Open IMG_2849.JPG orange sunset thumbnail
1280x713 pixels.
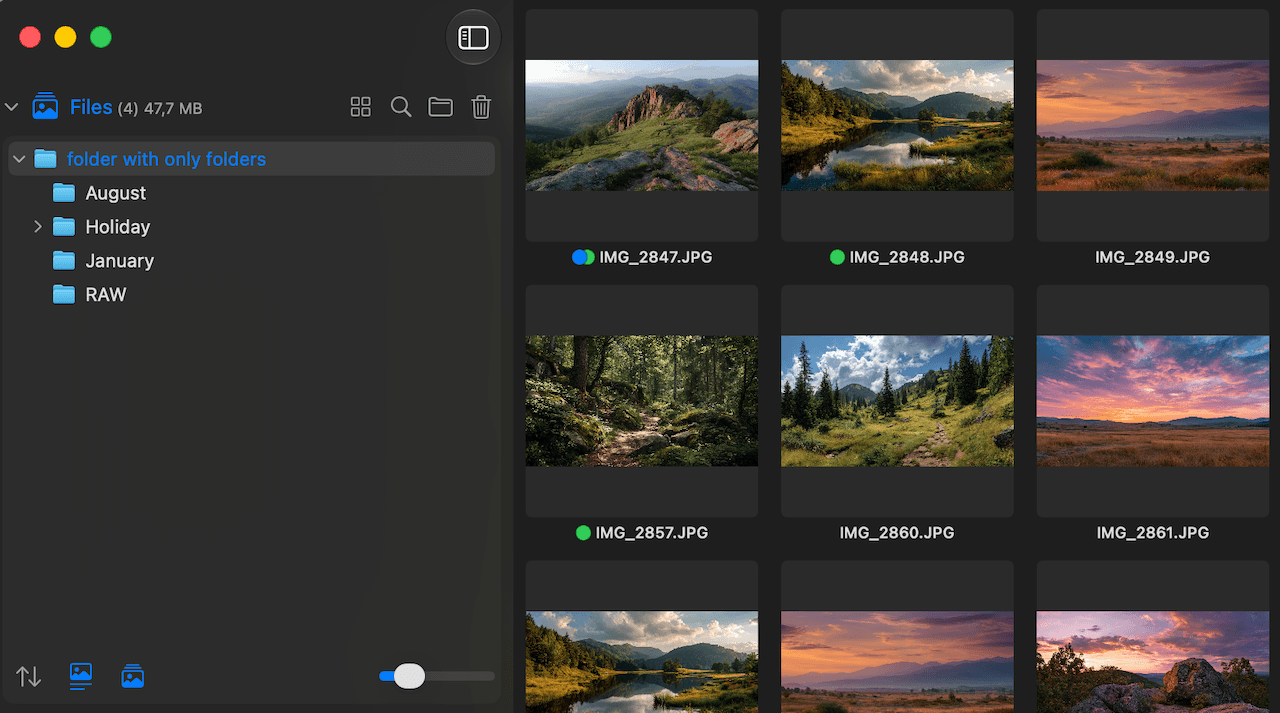[x=1153, y=125]
